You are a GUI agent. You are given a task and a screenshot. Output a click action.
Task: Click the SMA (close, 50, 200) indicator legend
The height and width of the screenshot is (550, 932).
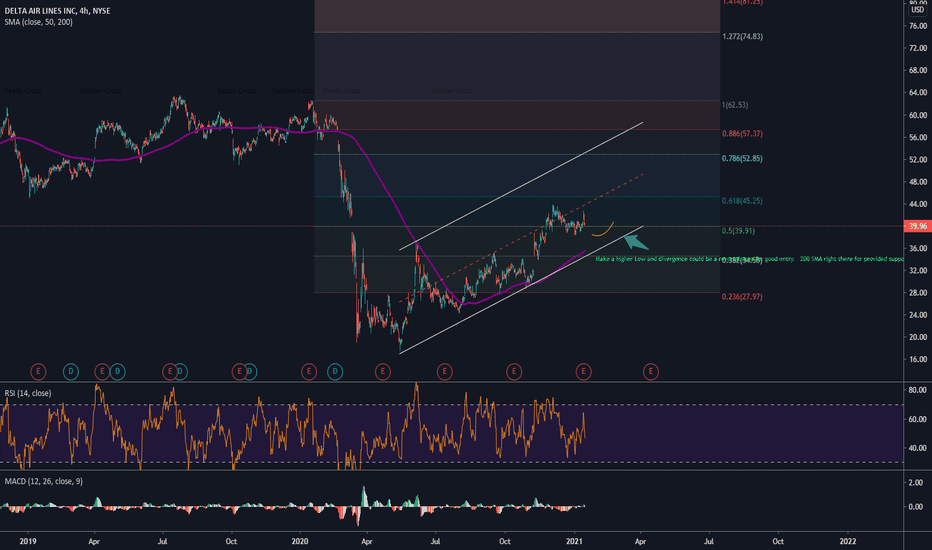point(39,22)
